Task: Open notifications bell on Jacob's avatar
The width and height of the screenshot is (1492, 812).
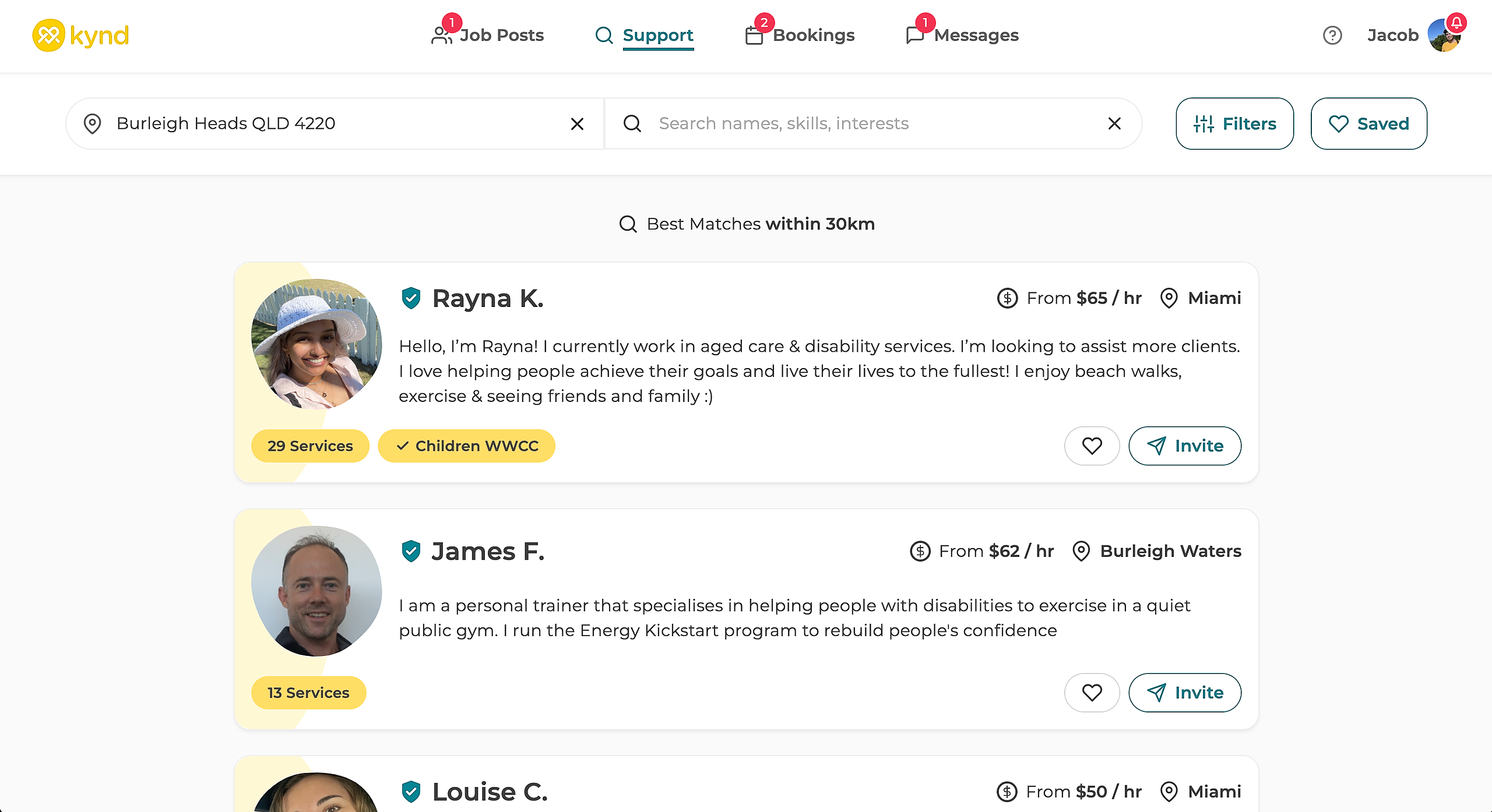Action: (x=1456, y=23)
